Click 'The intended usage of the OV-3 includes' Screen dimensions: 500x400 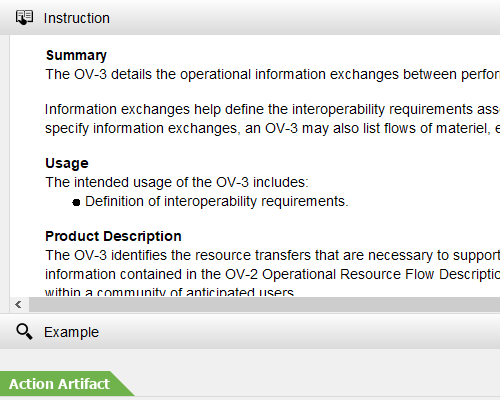point(177,182)
